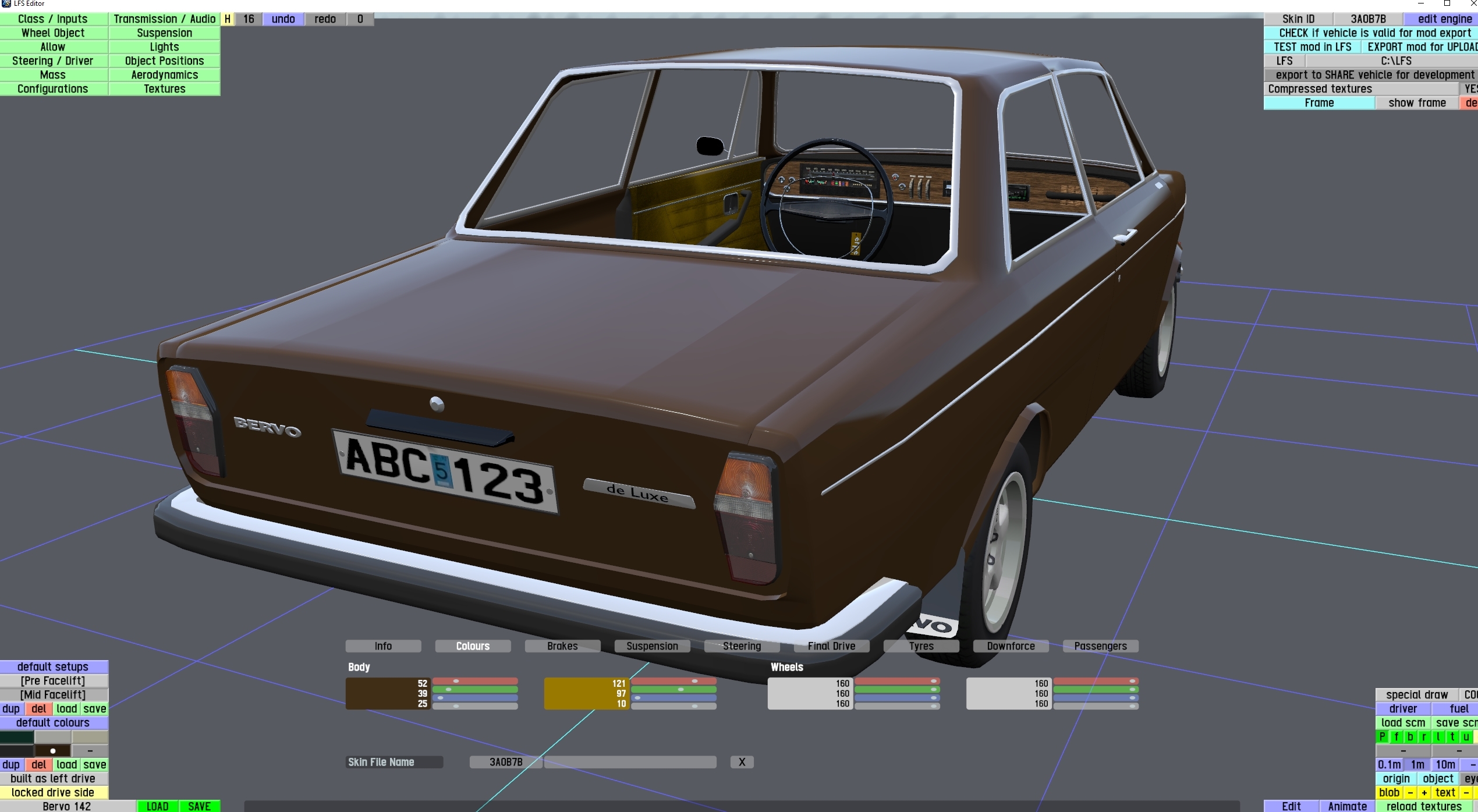Screen dimensions: 1478x812
Task: Click the green SAVE button
Action: point(199,806)
